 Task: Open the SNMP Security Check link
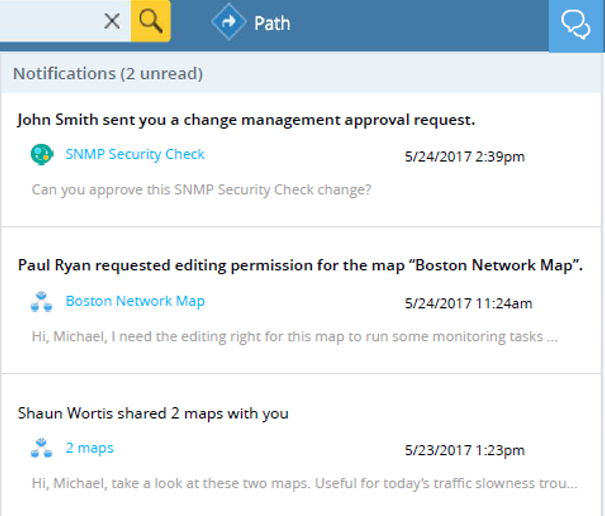click(135, 155)
